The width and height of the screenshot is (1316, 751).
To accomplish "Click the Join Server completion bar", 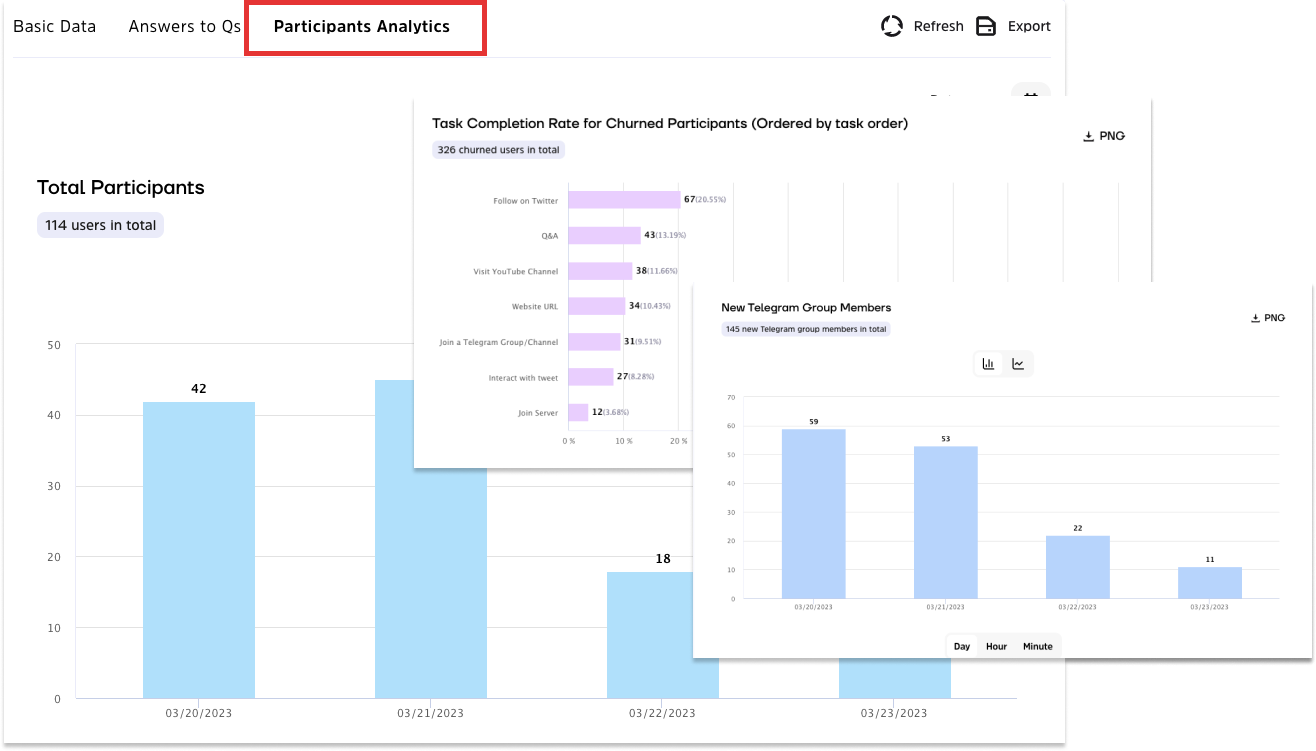I will point(578,412).
